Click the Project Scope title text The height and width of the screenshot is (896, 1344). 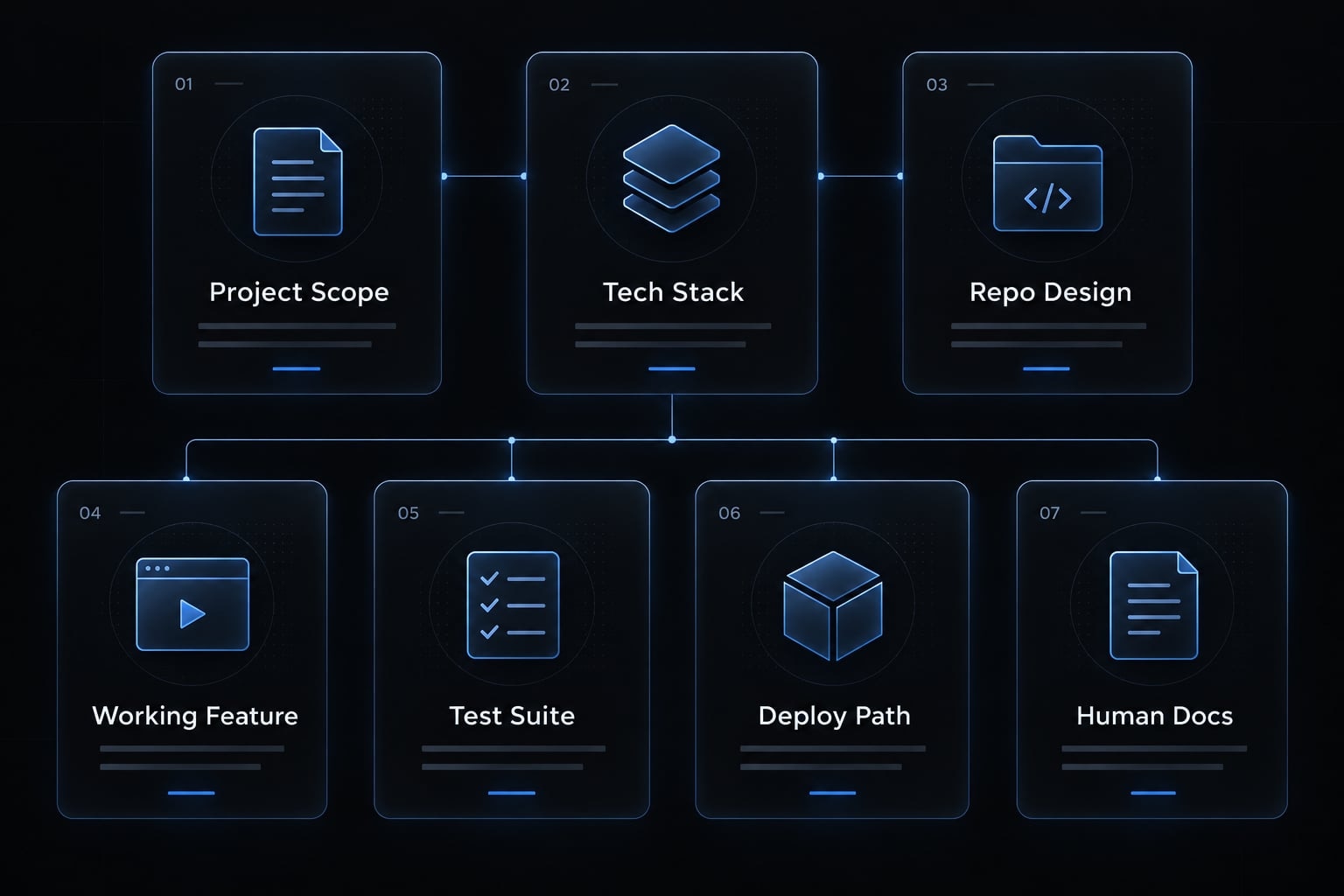click(299, 292)
